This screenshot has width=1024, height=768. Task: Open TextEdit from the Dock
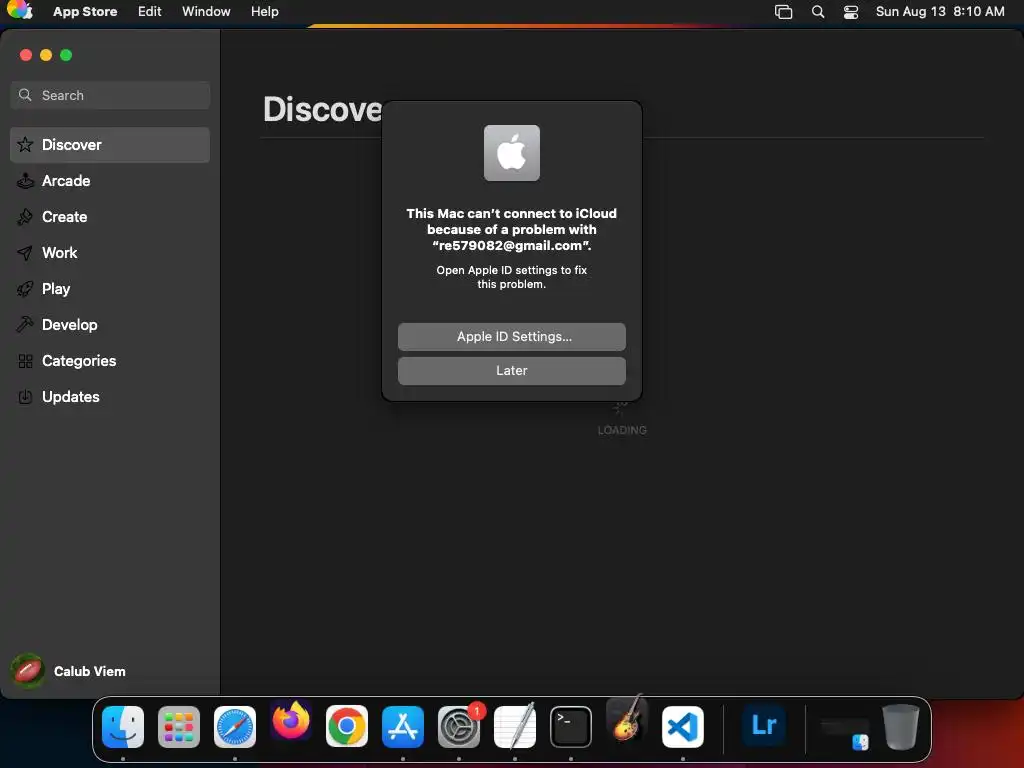coord(515,726)
